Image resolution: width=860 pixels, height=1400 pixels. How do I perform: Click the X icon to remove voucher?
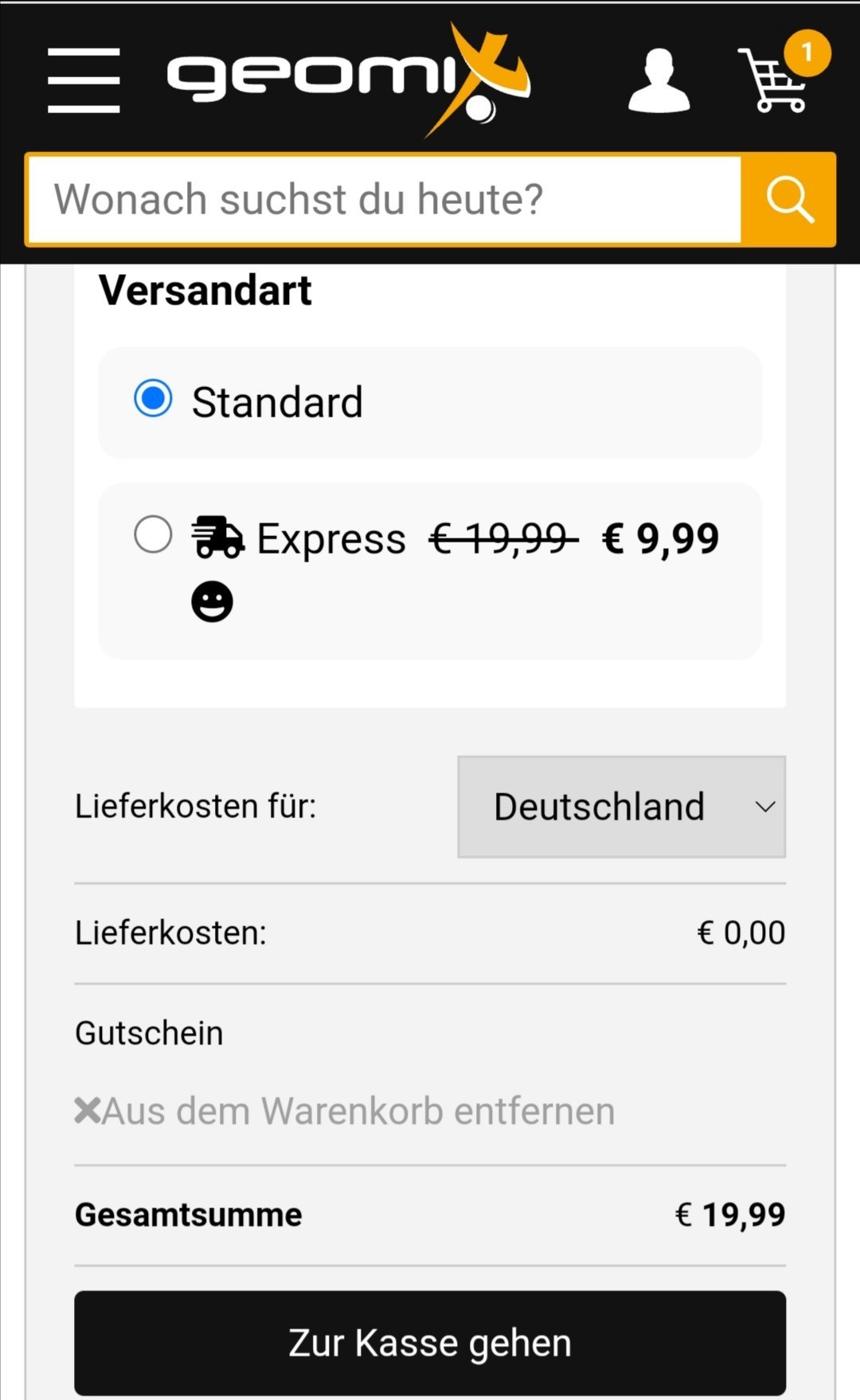[88, 1110]
